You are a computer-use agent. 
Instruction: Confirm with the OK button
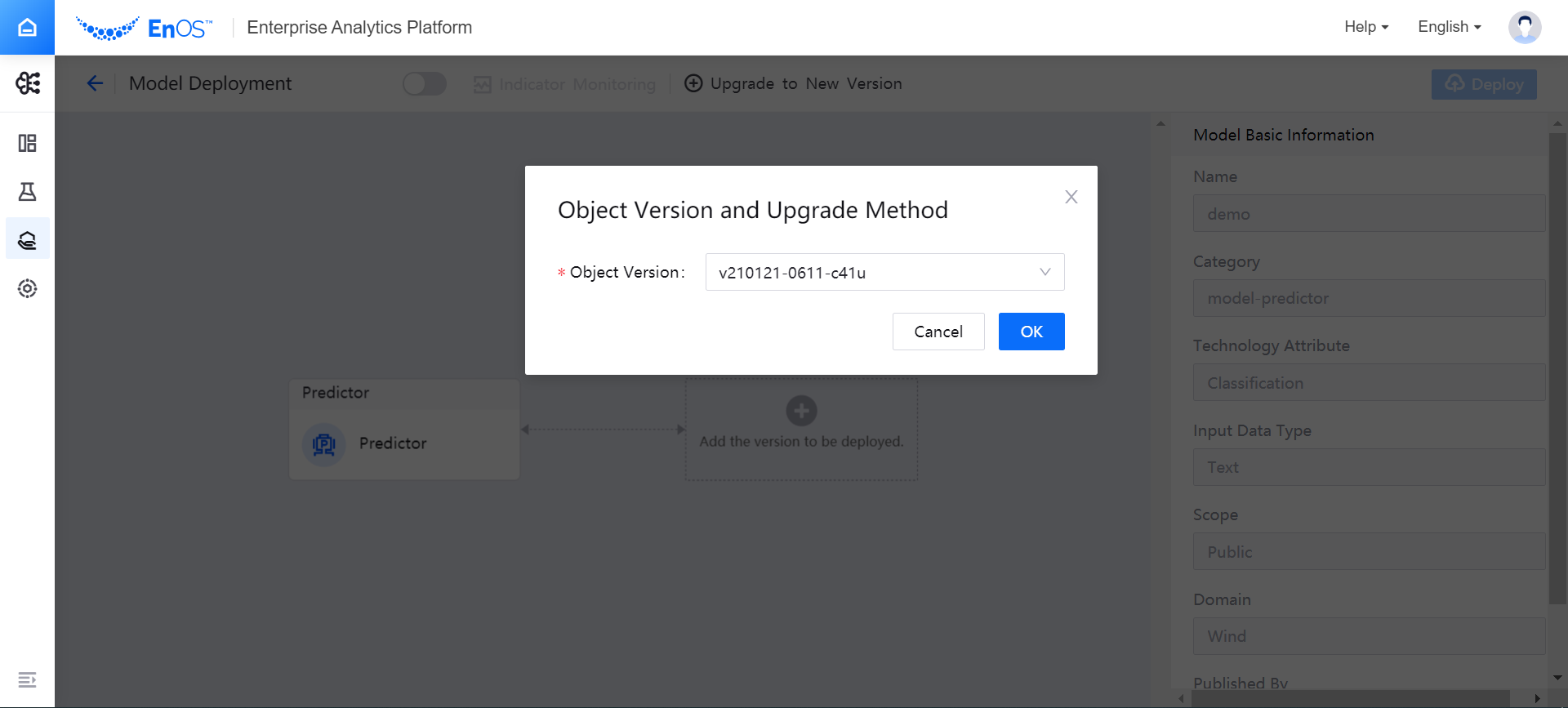point(1031,332)
